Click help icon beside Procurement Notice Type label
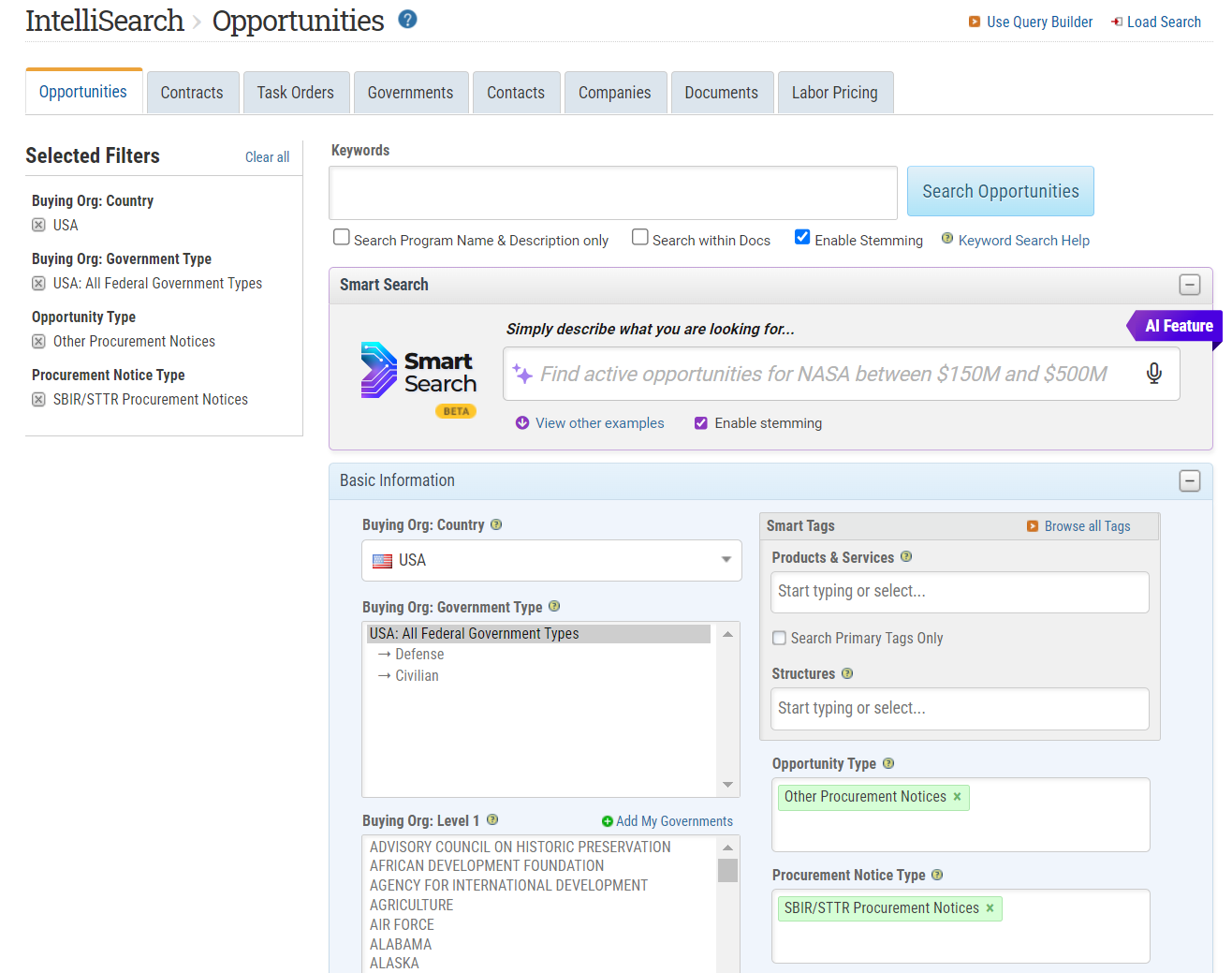Image resolution: width=1232 pixels, height=973 pixels. (937, 875)
